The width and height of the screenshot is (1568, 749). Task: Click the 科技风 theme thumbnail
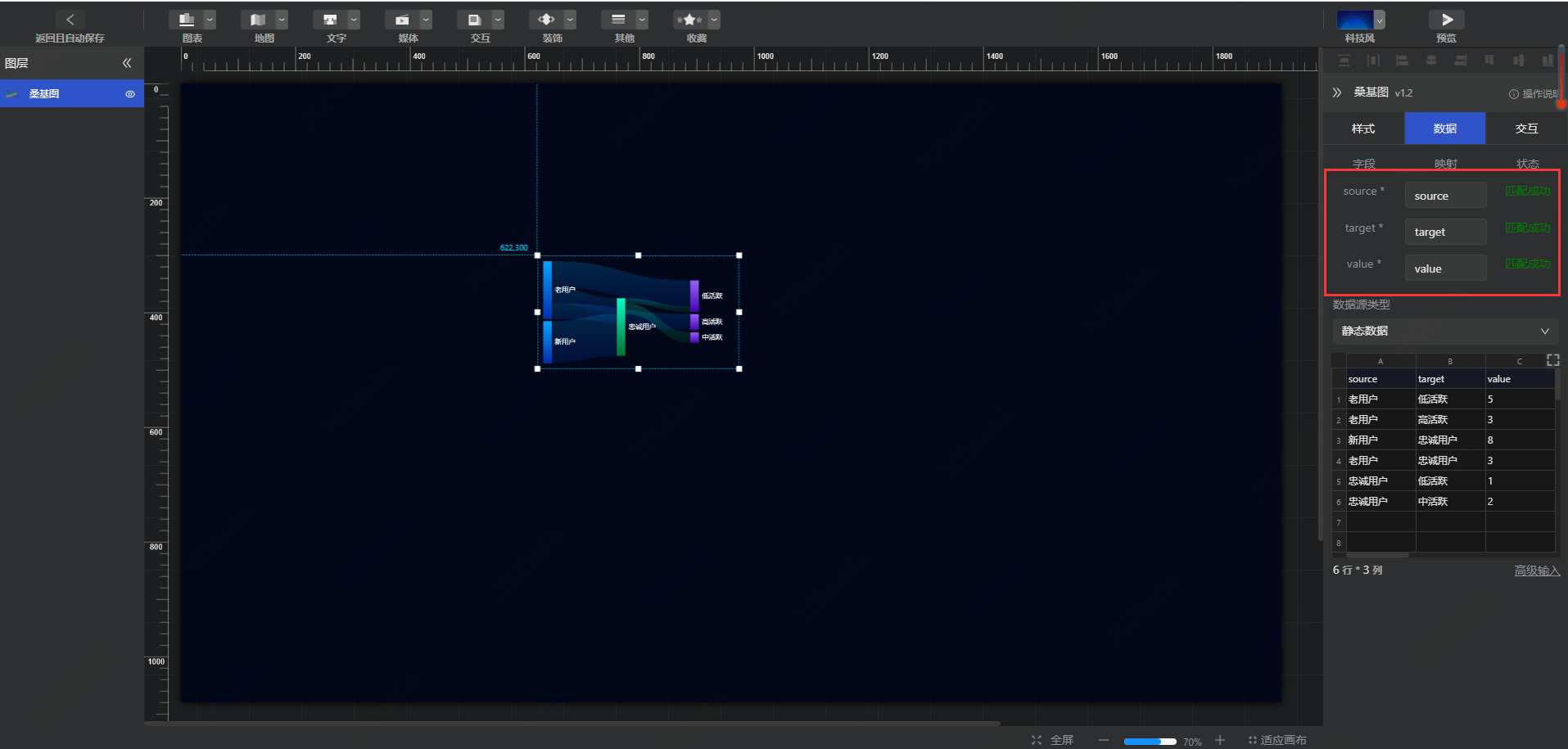pos(1354,20)
